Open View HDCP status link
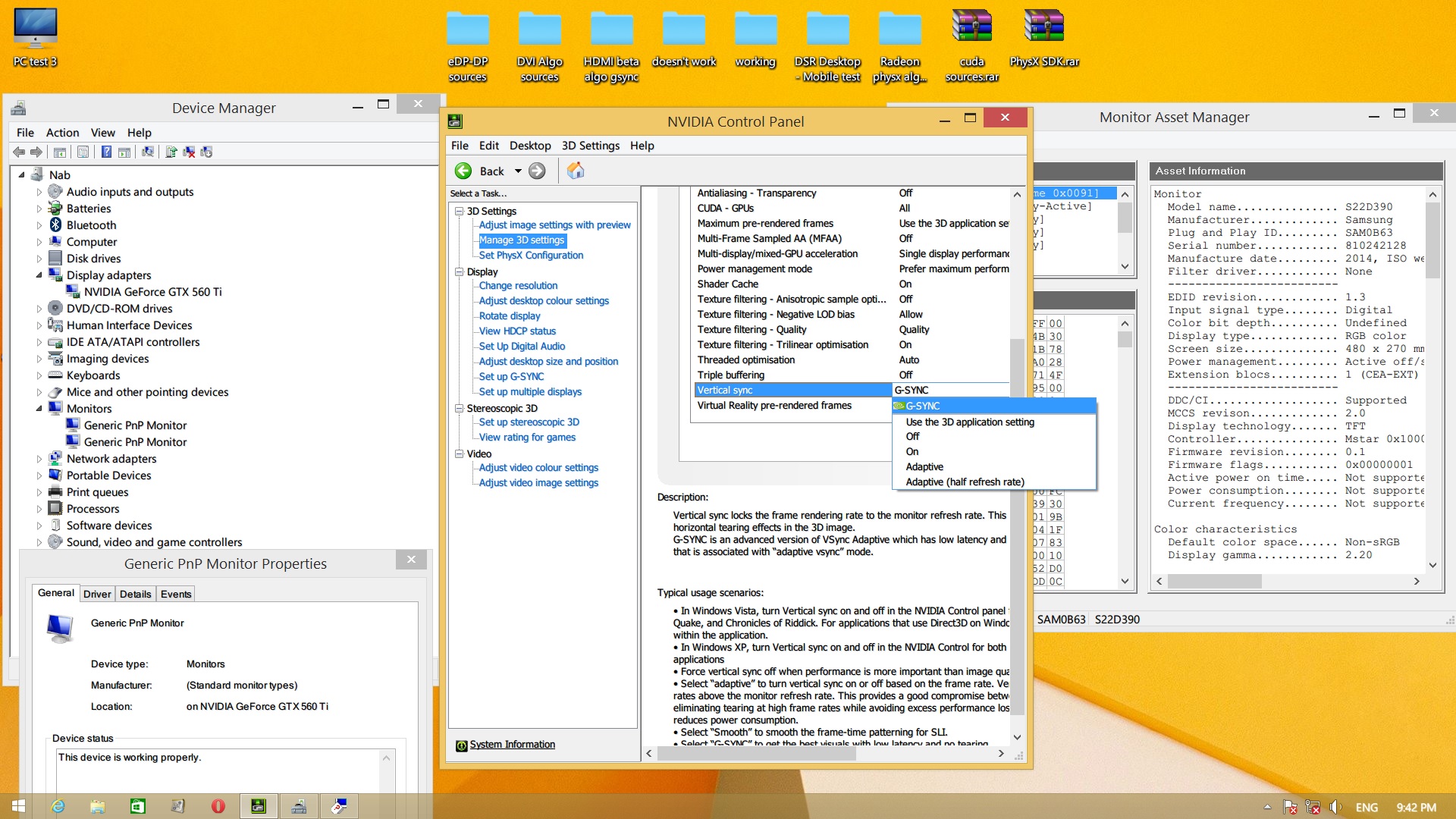The width and height of the screenshot is (1456, 819). click(517, 331)
